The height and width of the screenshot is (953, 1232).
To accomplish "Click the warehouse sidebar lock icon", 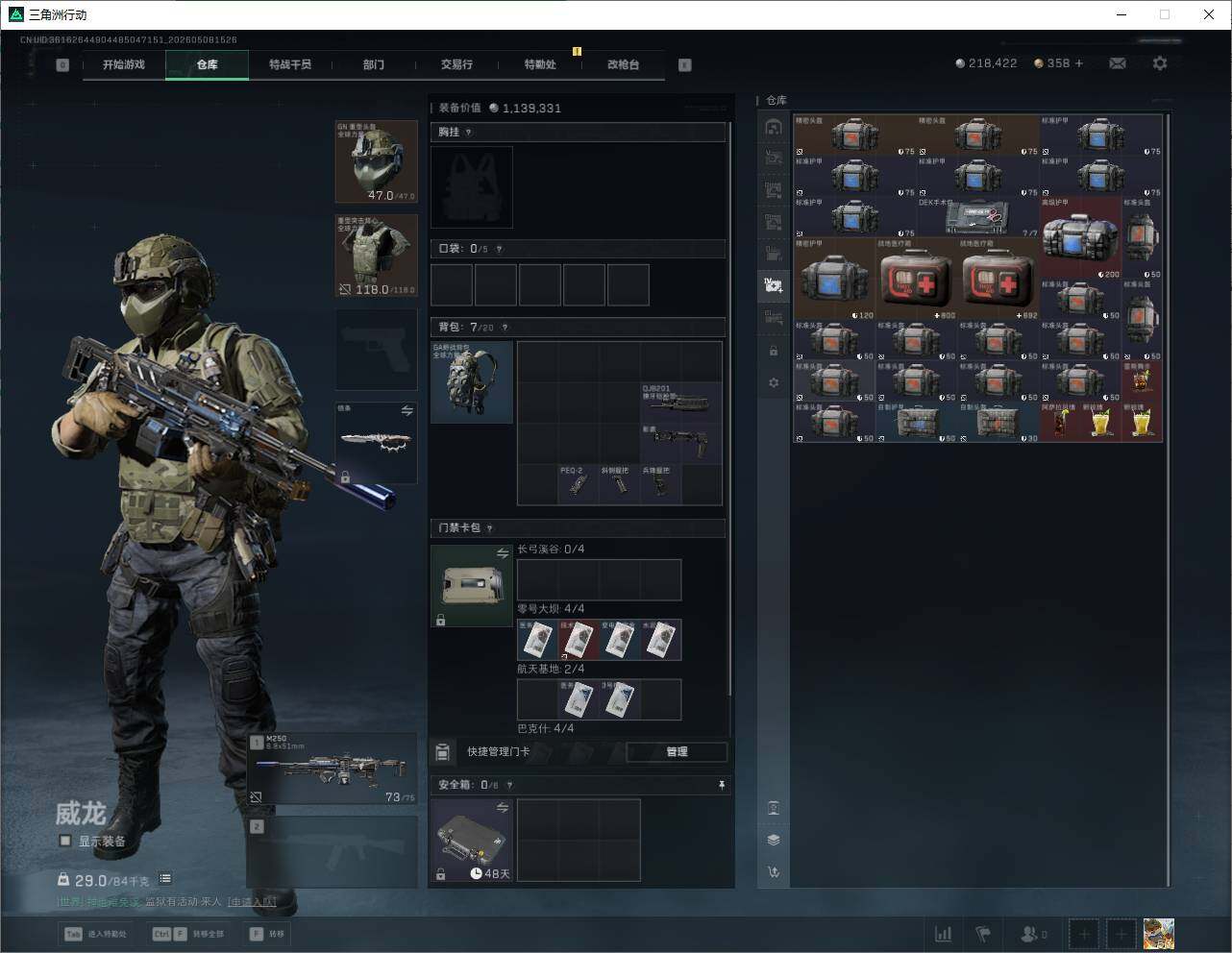I will (774, 352).
